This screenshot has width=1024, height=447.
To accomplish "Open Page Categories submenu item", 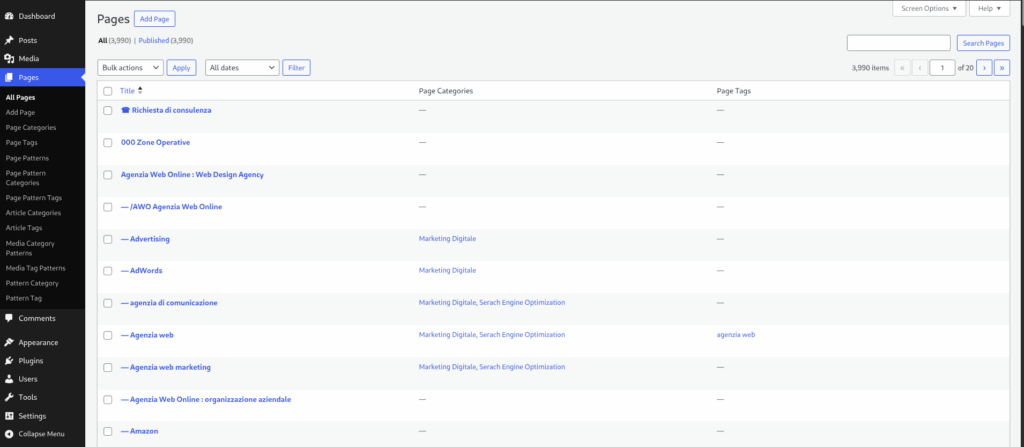I will (31, 127).
